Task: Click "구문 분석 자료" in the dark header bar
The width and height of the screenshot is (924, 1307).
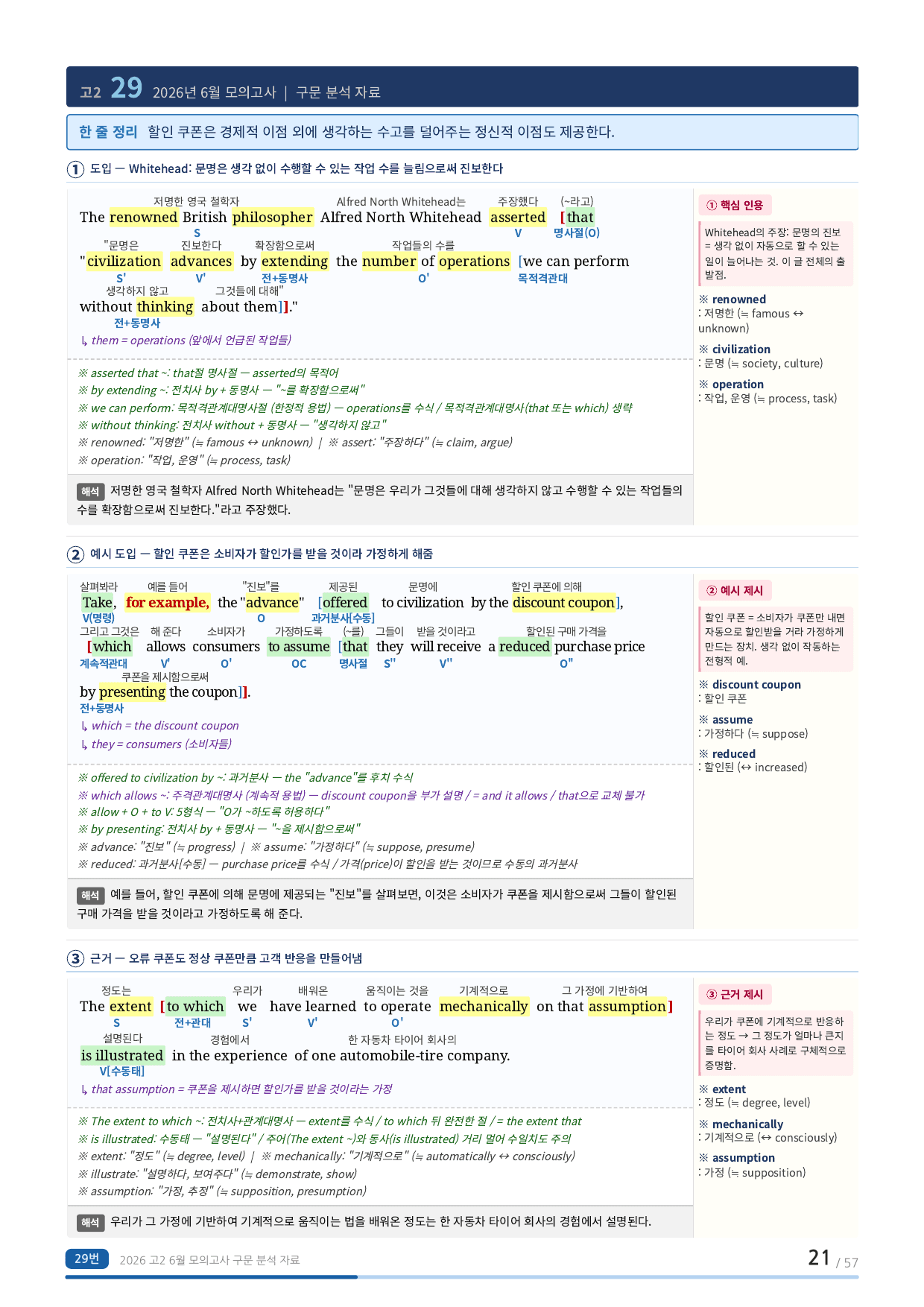Action: 338,92
